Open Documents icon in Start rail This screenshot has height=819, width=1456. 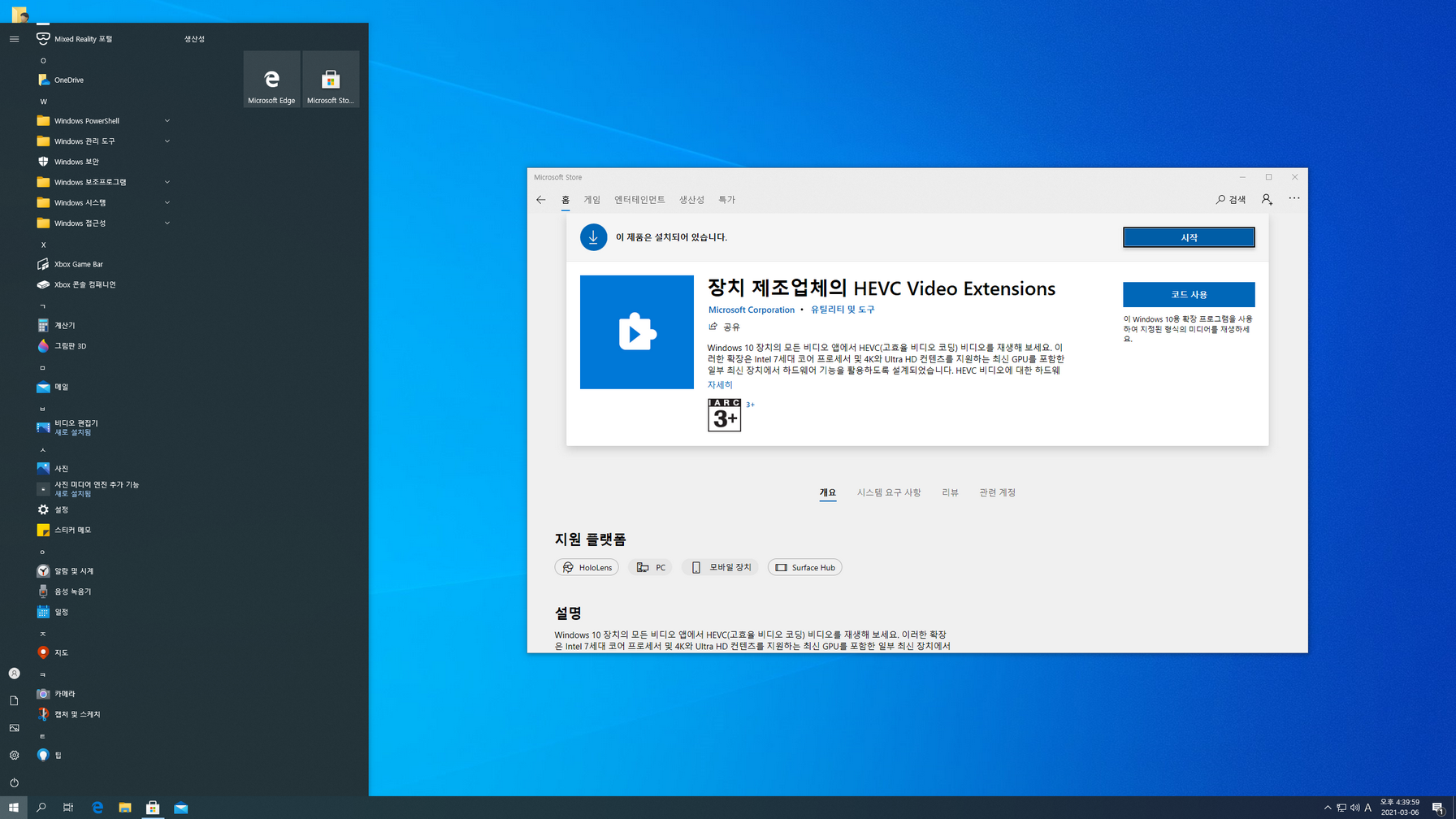[x=14, y=700]
